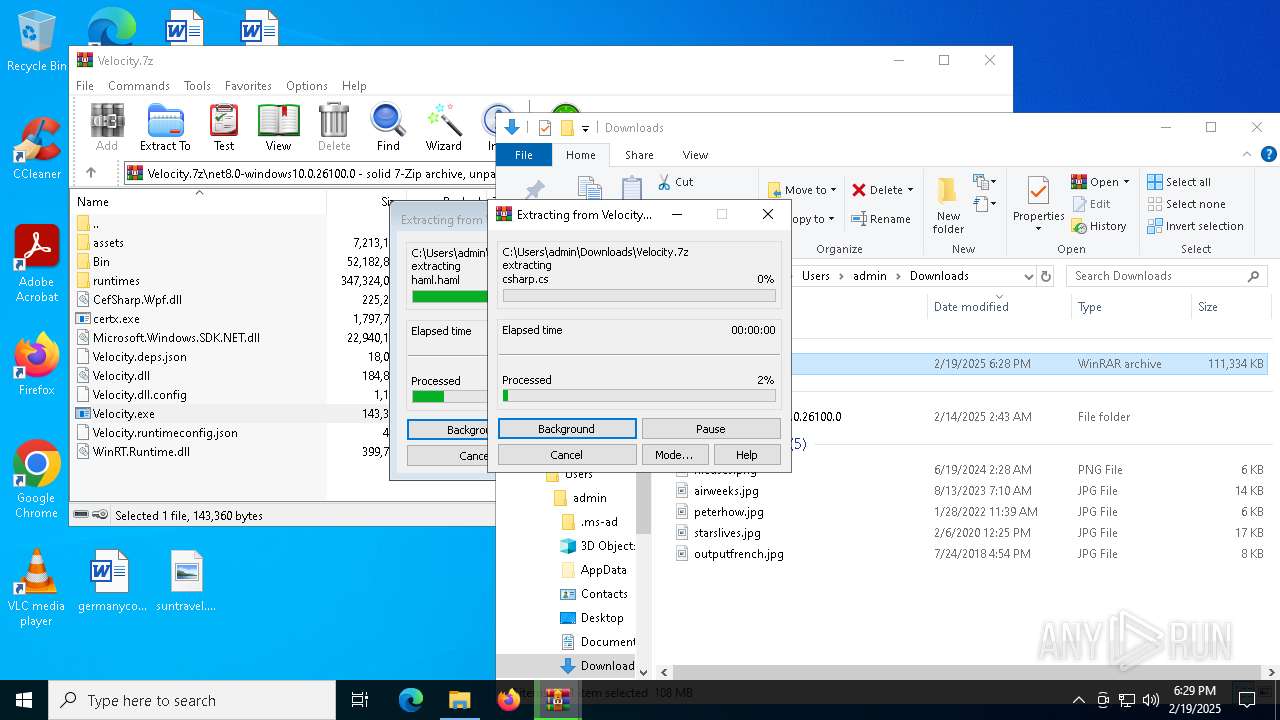Open the File tab in Explorer
1280x720 pixels.
[x=524, y=155]
